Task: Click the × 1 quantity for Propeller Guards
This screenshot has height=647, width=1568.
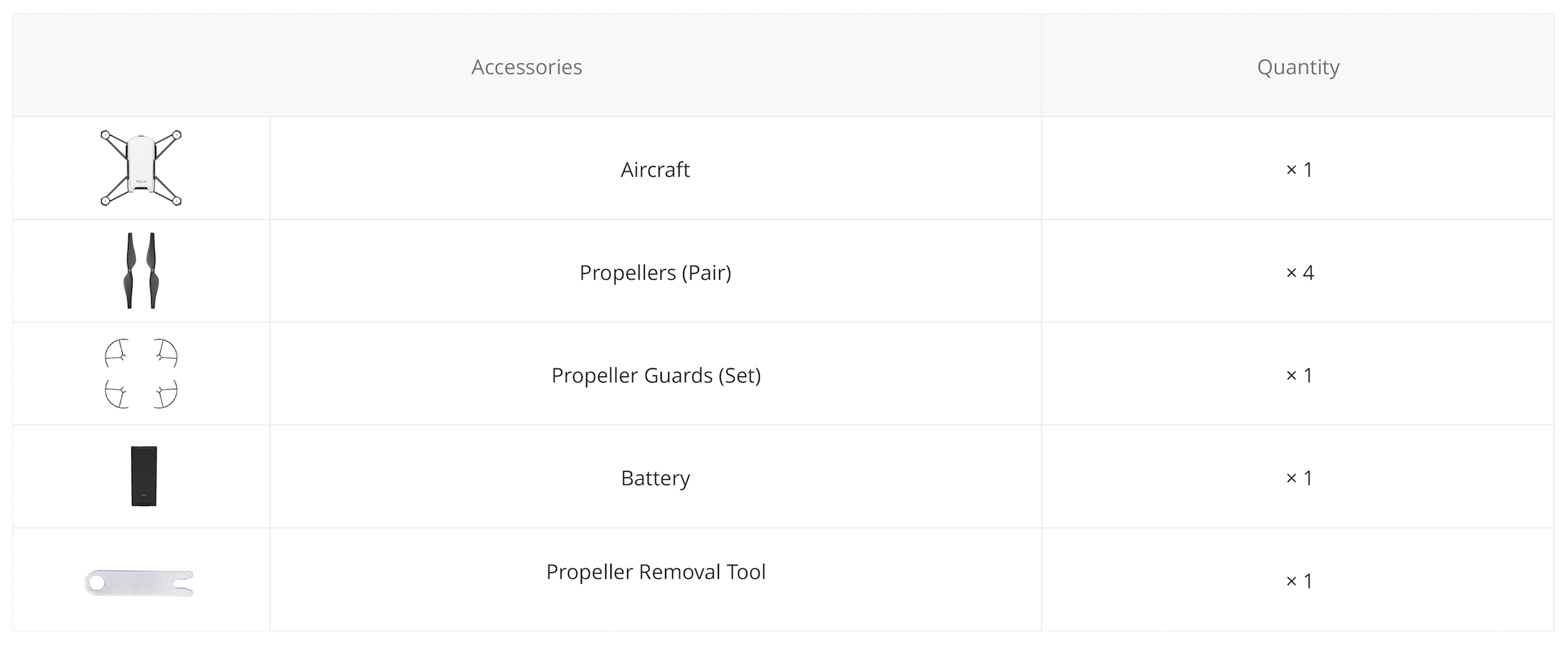Action: click(1299, 376)
